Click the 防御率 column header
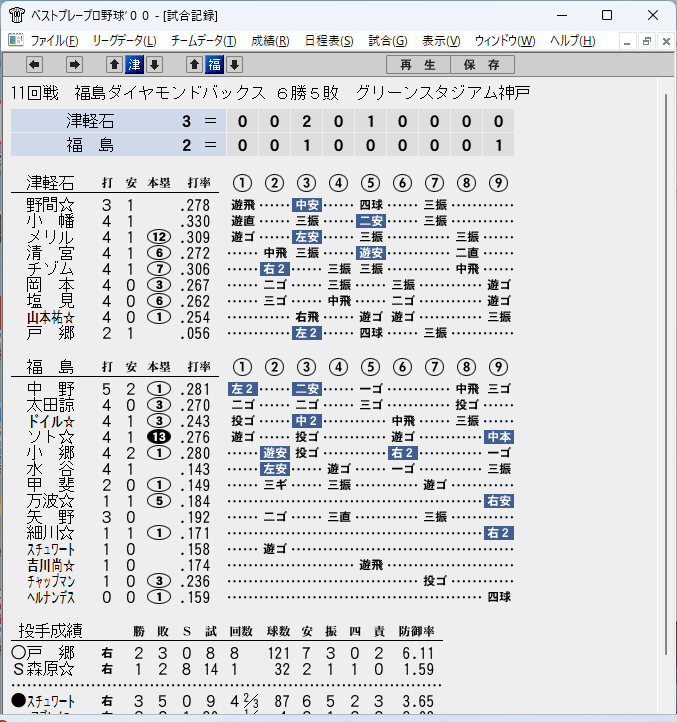This screenshot has width=677, height=722. click(417, 631)
